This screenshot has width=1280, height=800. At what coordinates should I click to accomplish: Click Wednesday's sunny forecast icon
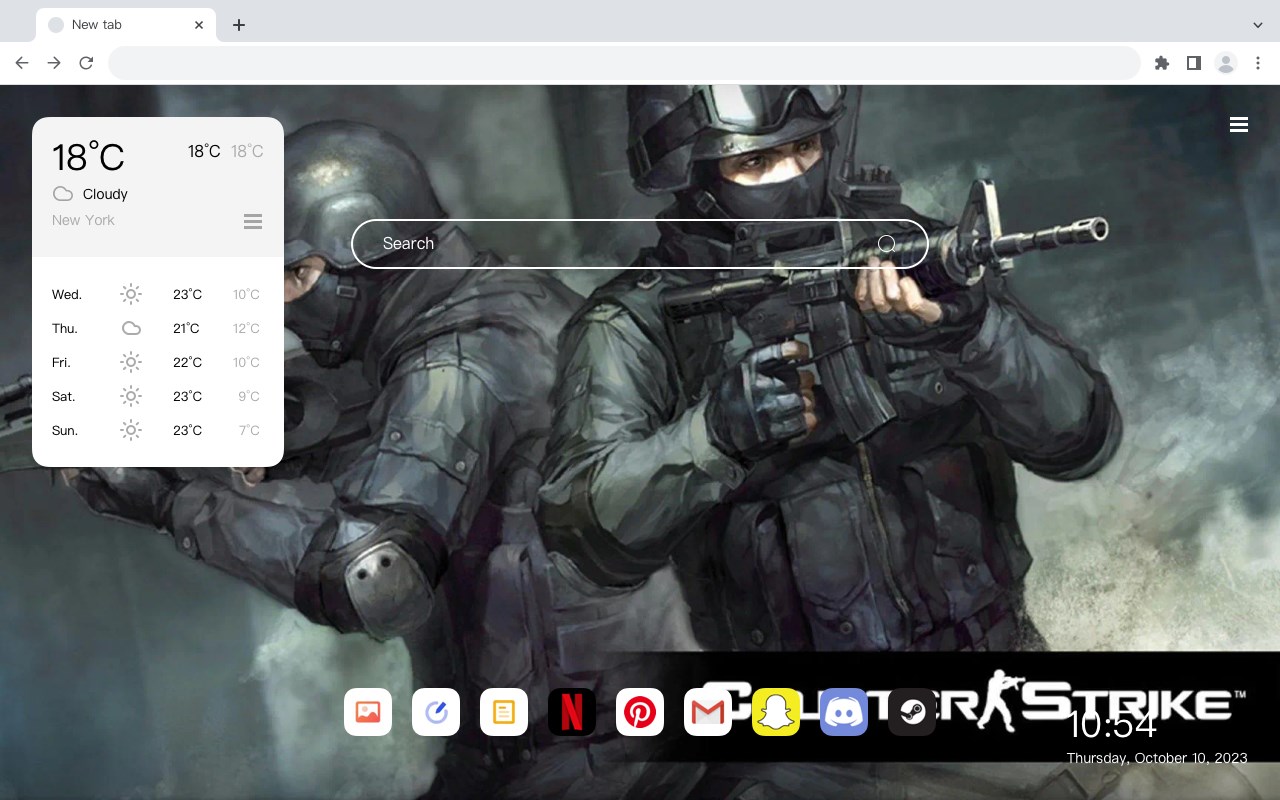tap(131, 294)
